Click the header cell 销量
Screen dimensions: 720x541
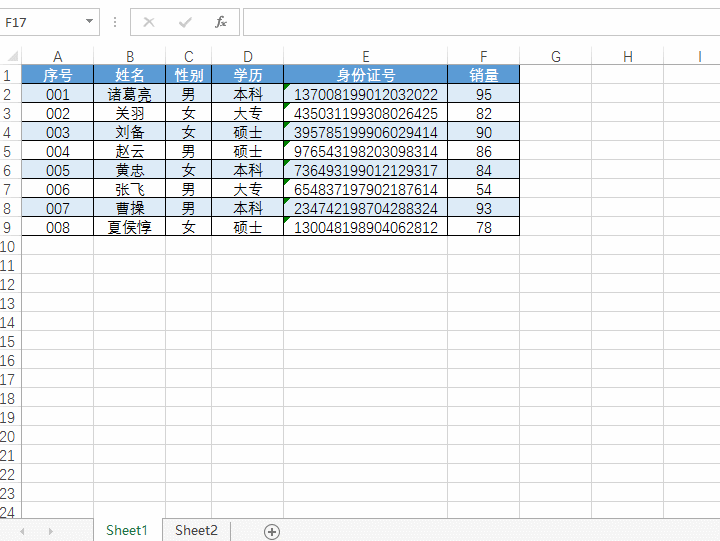tap(484, 75)
